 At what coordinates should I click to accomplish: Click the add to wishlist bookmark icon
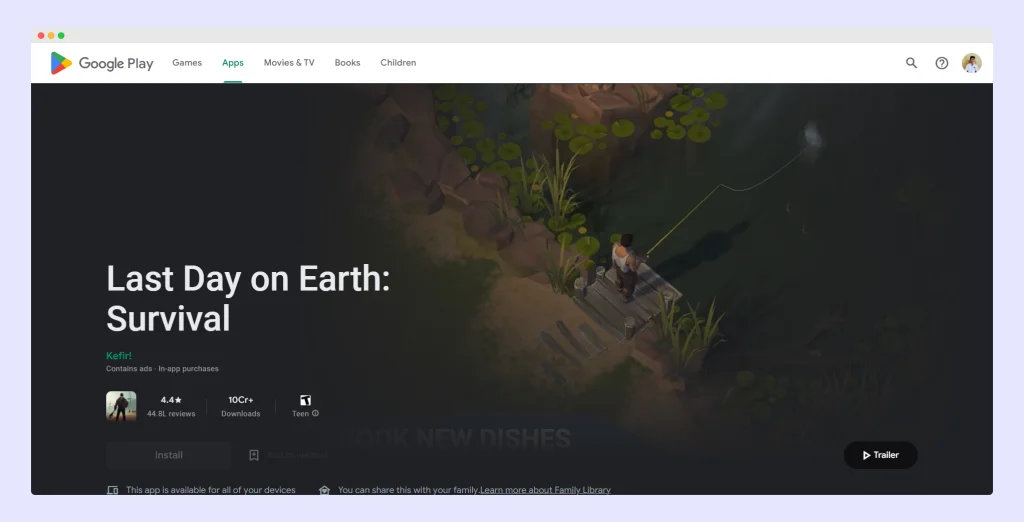[x=254, y=455]
